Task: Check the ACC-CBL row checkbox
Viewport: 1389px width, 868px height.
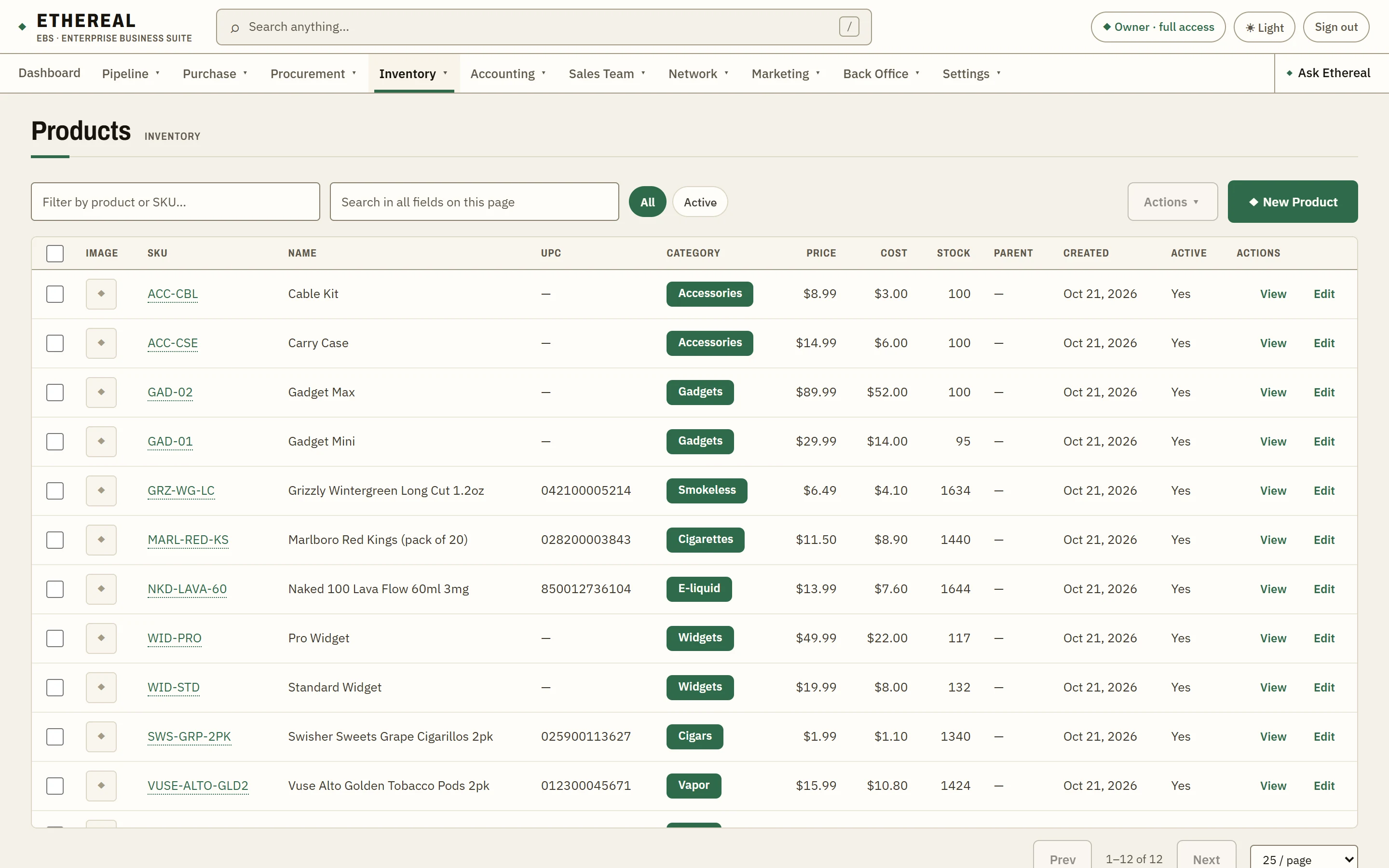Action: pyautogui.click(x=55, y=294)
